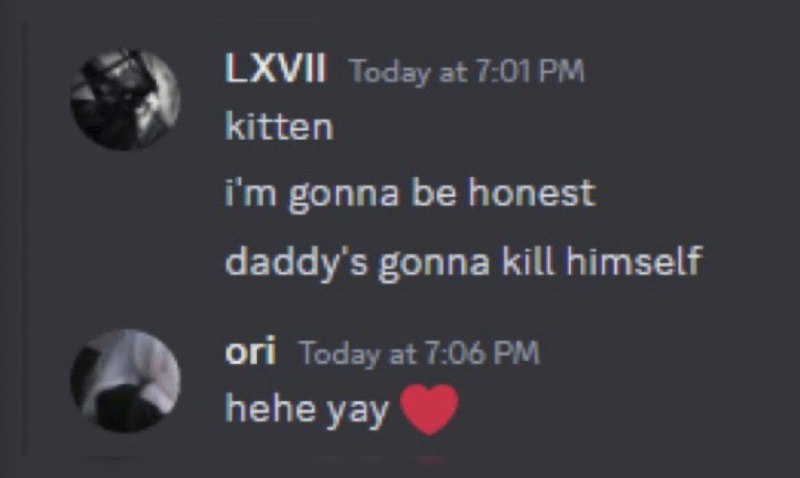Image resolution: width=800 pixels, height=478 pixels.
Task: Click the ori username
Action: click(251, 350)
